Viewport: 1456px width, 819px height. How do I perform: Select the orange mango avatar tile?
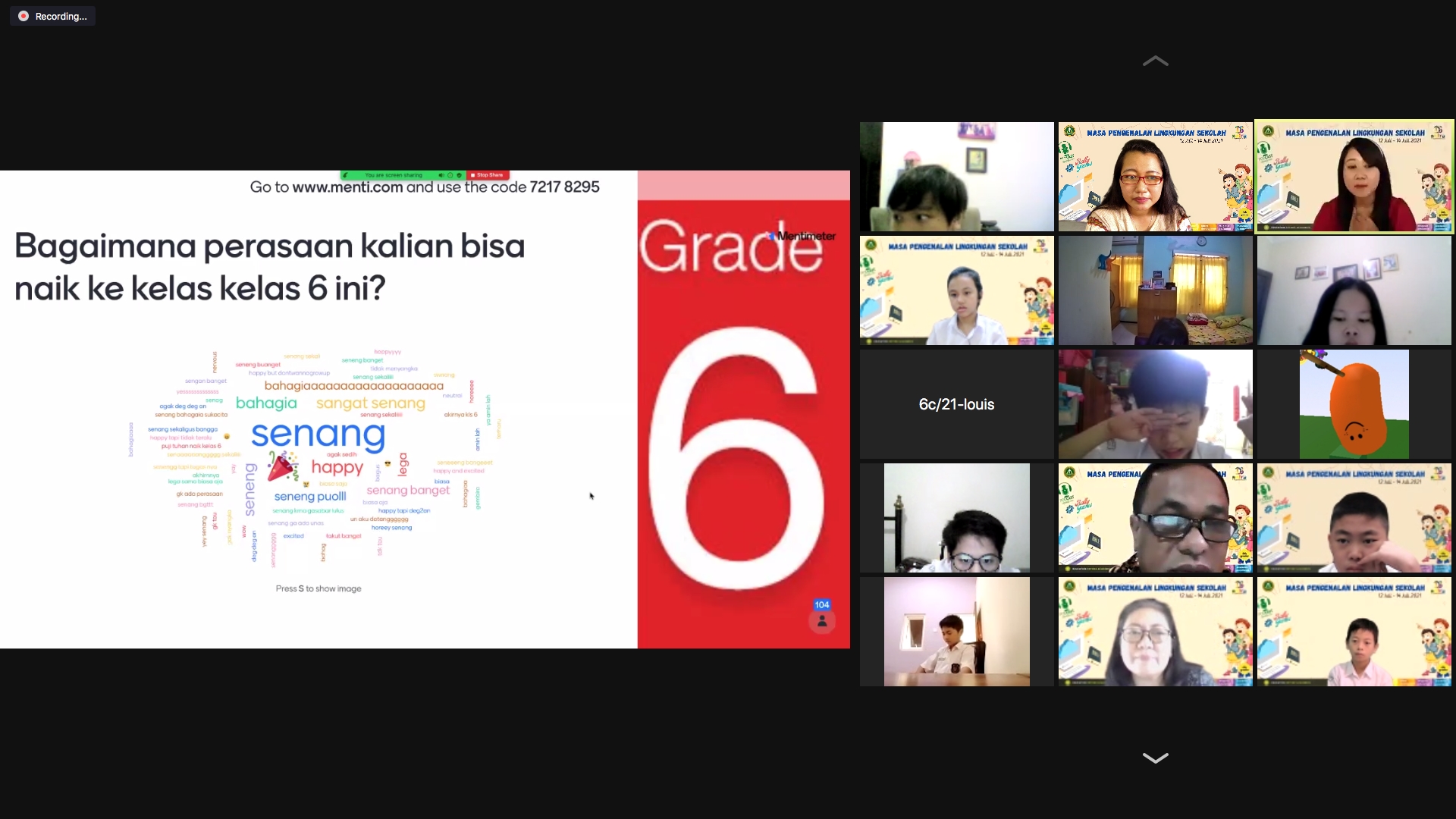pos(1354,404)
